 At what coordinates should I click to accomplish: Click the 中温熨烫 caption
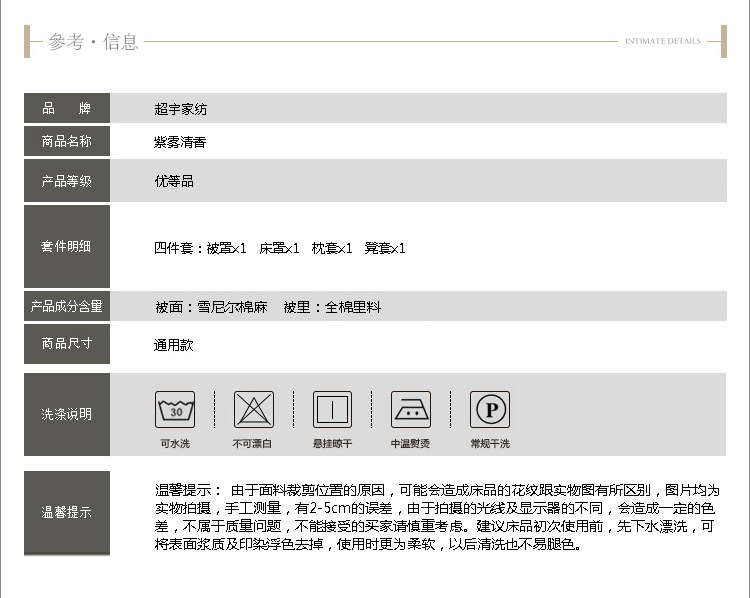click(410, 443)
